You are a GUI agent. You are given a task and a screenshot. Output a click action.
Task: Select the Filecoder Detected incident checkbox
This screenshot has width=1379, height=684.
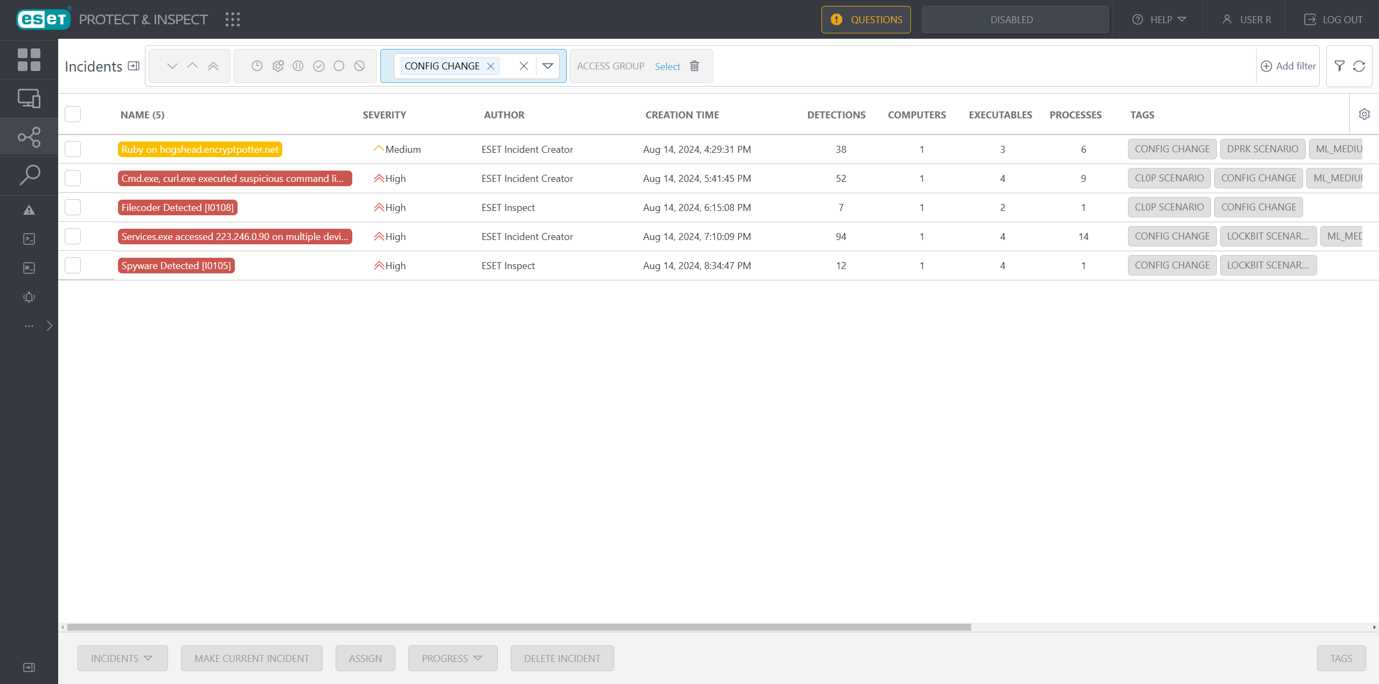coord(73,207)
